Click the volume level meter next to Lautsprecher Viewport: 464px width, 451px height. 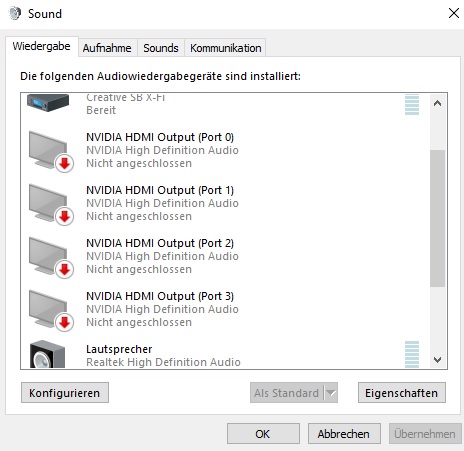click(412, 354)
